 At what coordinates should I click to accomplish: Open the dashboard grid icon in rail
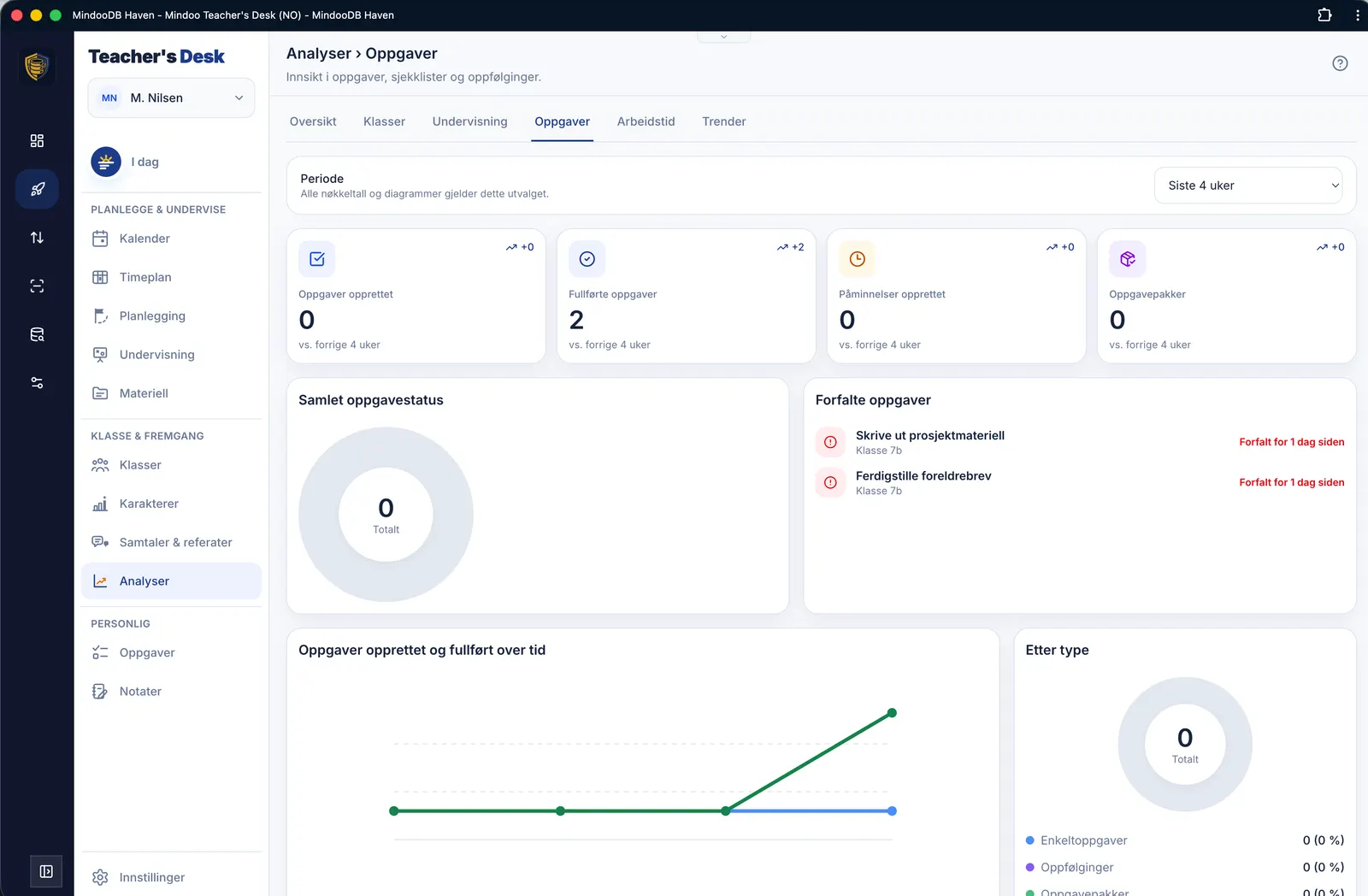point(37,141)
